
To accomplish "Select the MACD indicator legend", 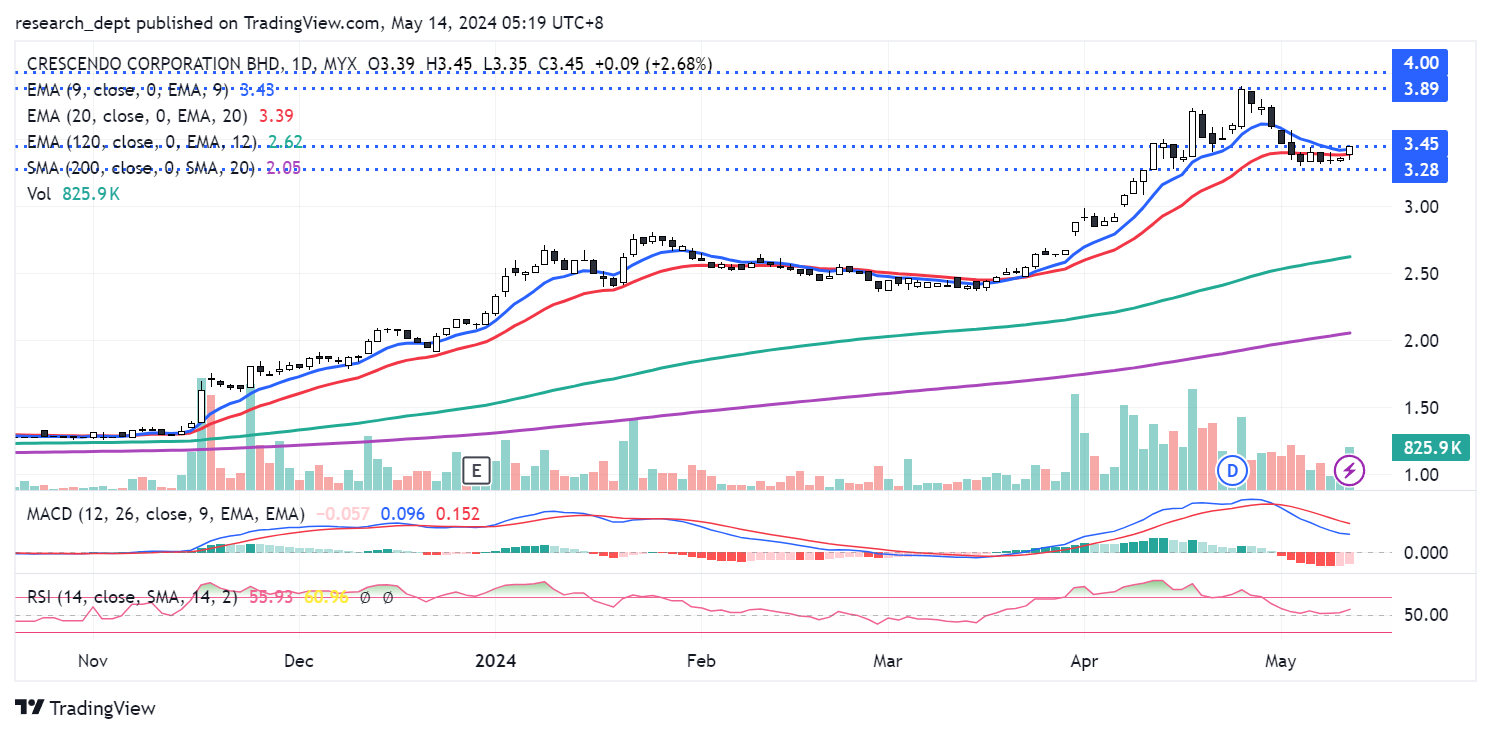I will coord(163,514).
